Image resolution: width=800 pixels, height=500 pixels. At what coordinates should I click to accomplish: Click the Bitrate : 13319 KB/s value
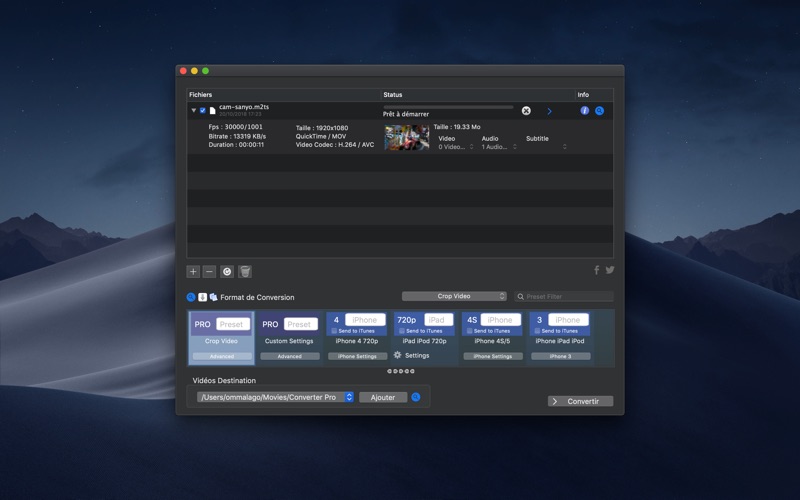coord(237,136)
